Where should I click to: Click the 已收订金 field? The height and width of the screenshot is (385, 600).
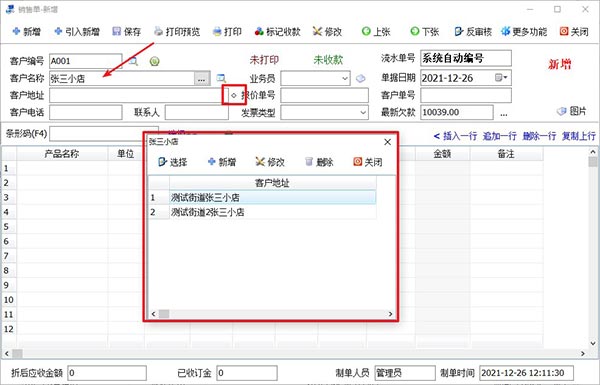pyautogui.click(x=246, y=373)
